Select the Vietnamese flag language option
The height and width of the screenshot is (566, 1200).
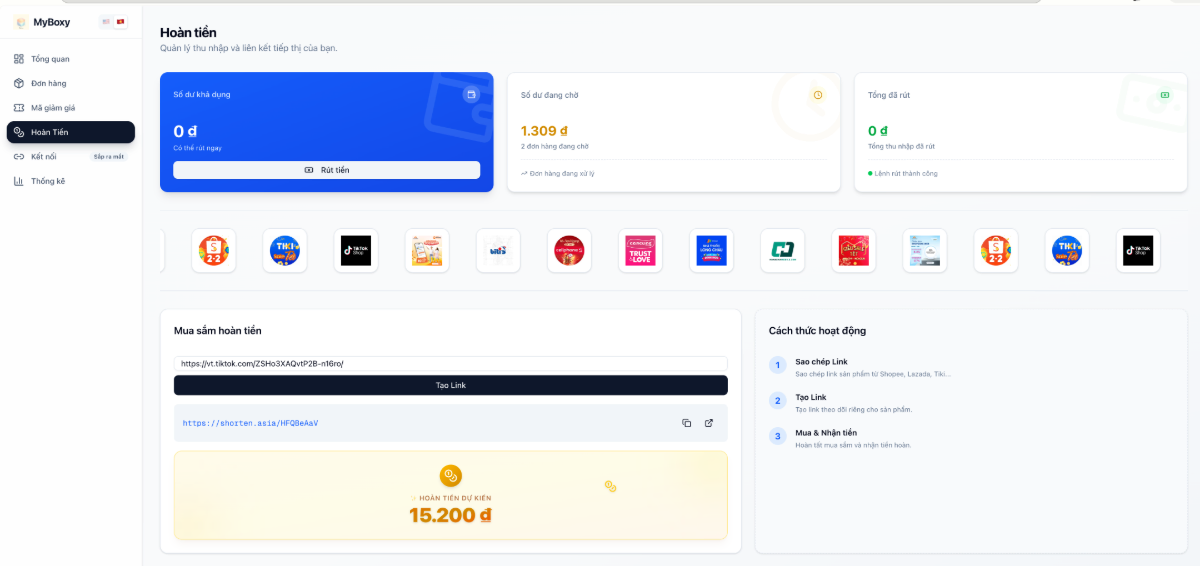[120, 22]
